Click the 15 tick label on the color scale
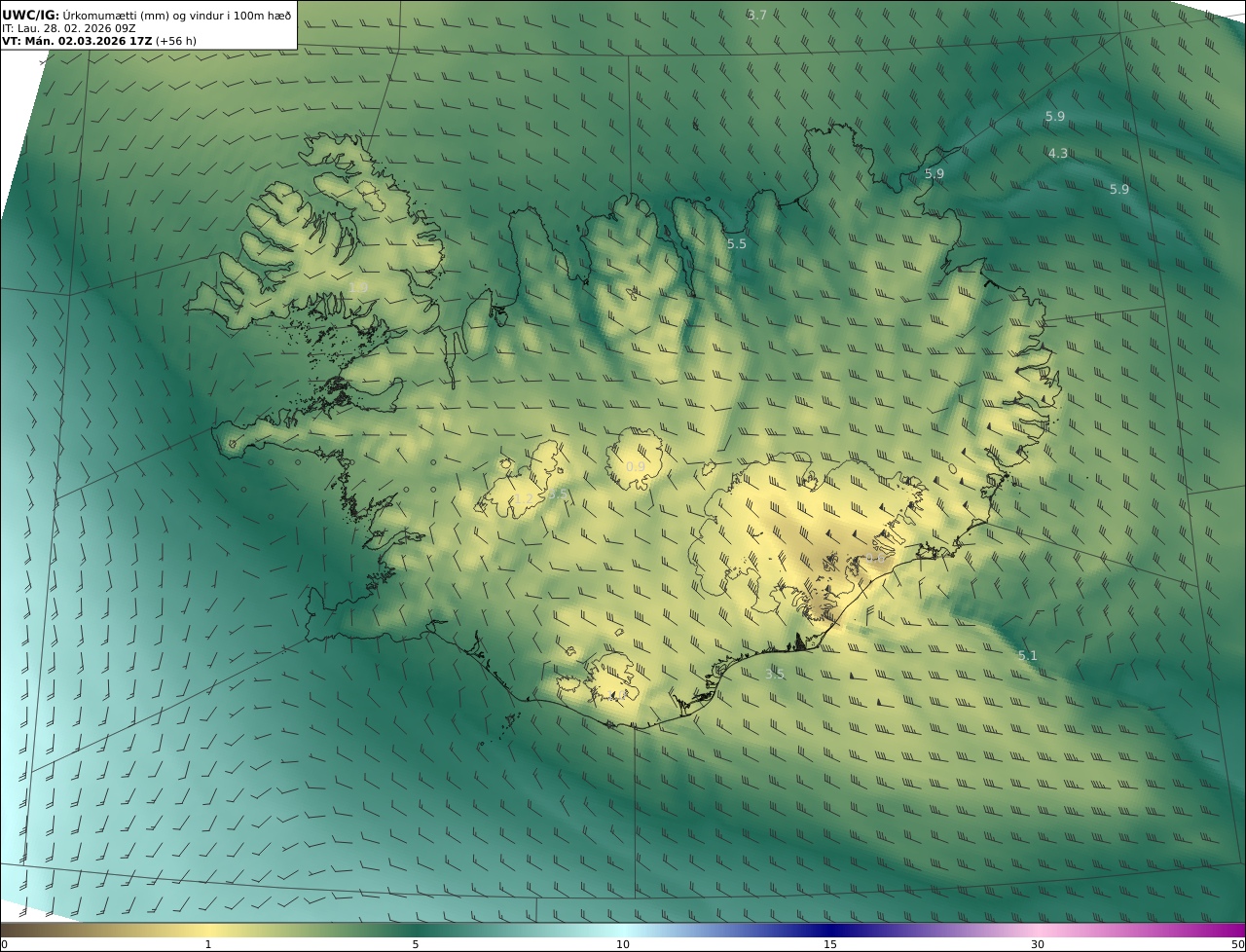 tap(830, 944)
